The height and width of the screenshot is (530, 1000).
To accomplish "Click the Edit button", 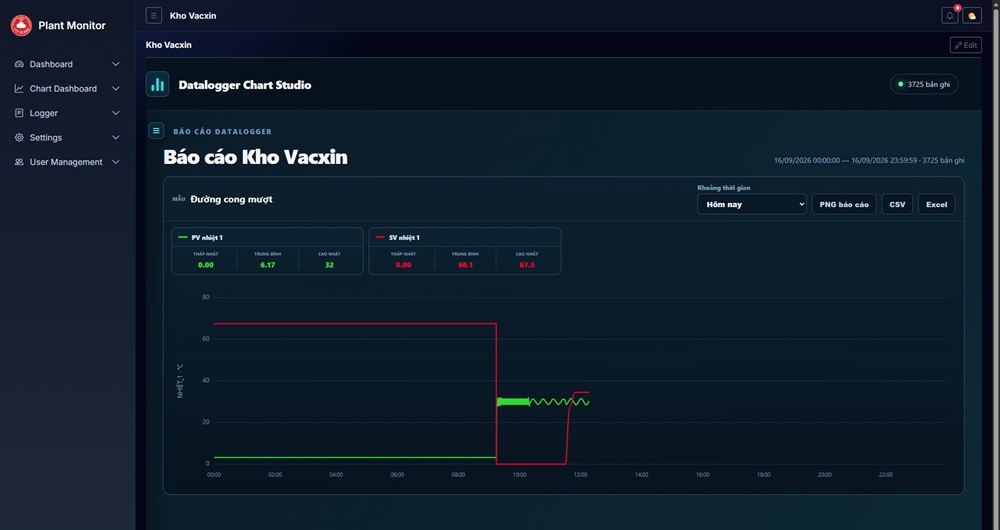I will pos(966,45).
